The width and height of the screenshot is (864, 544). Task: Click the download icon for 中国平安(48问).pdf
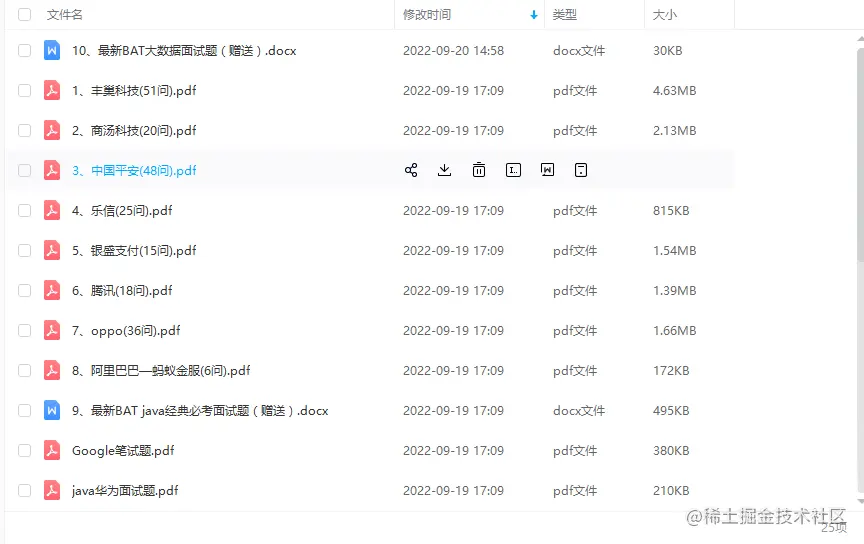(x=444, y=170)
